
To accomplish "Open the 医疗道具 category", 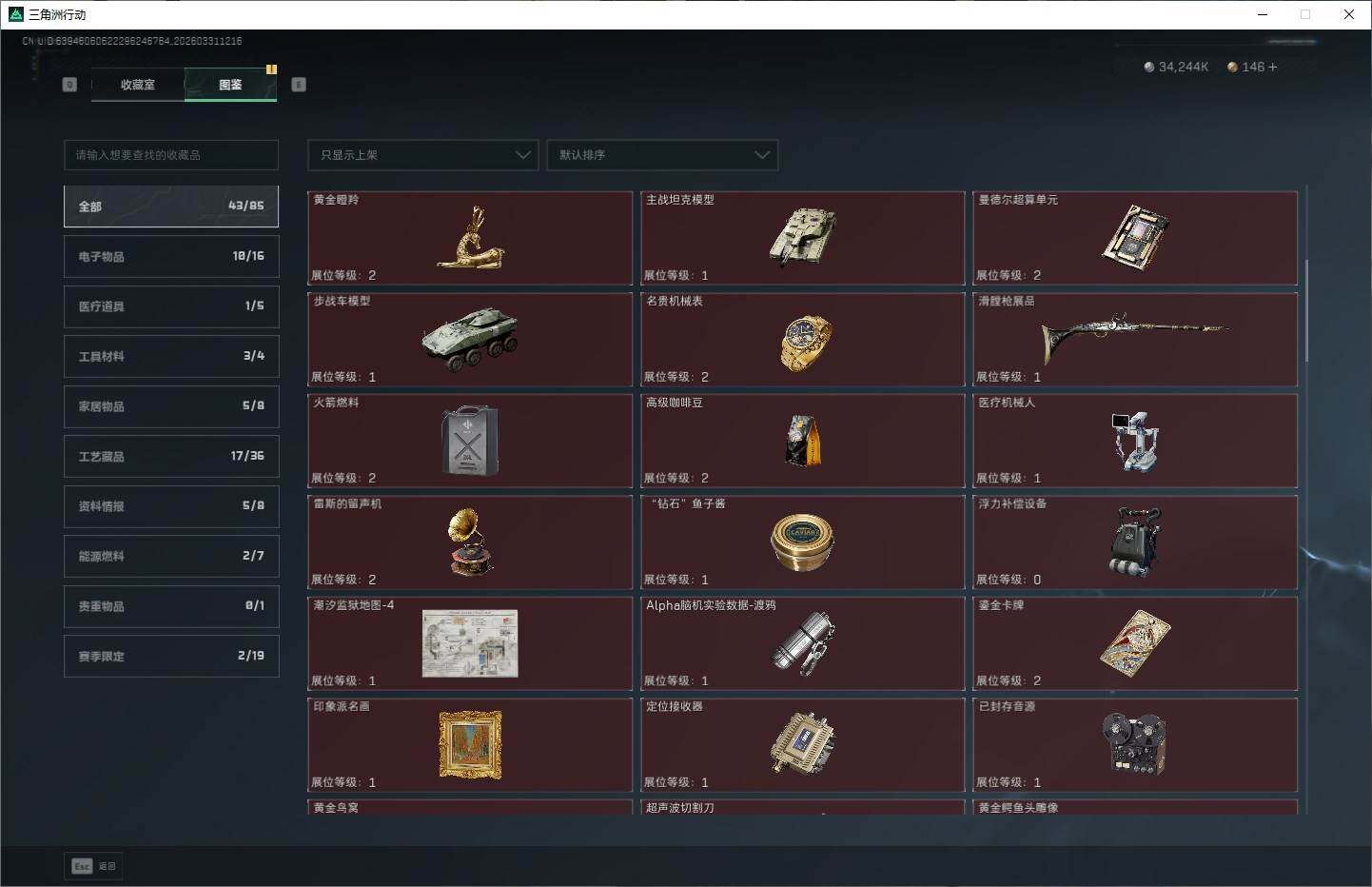I will tap(171, 306).
